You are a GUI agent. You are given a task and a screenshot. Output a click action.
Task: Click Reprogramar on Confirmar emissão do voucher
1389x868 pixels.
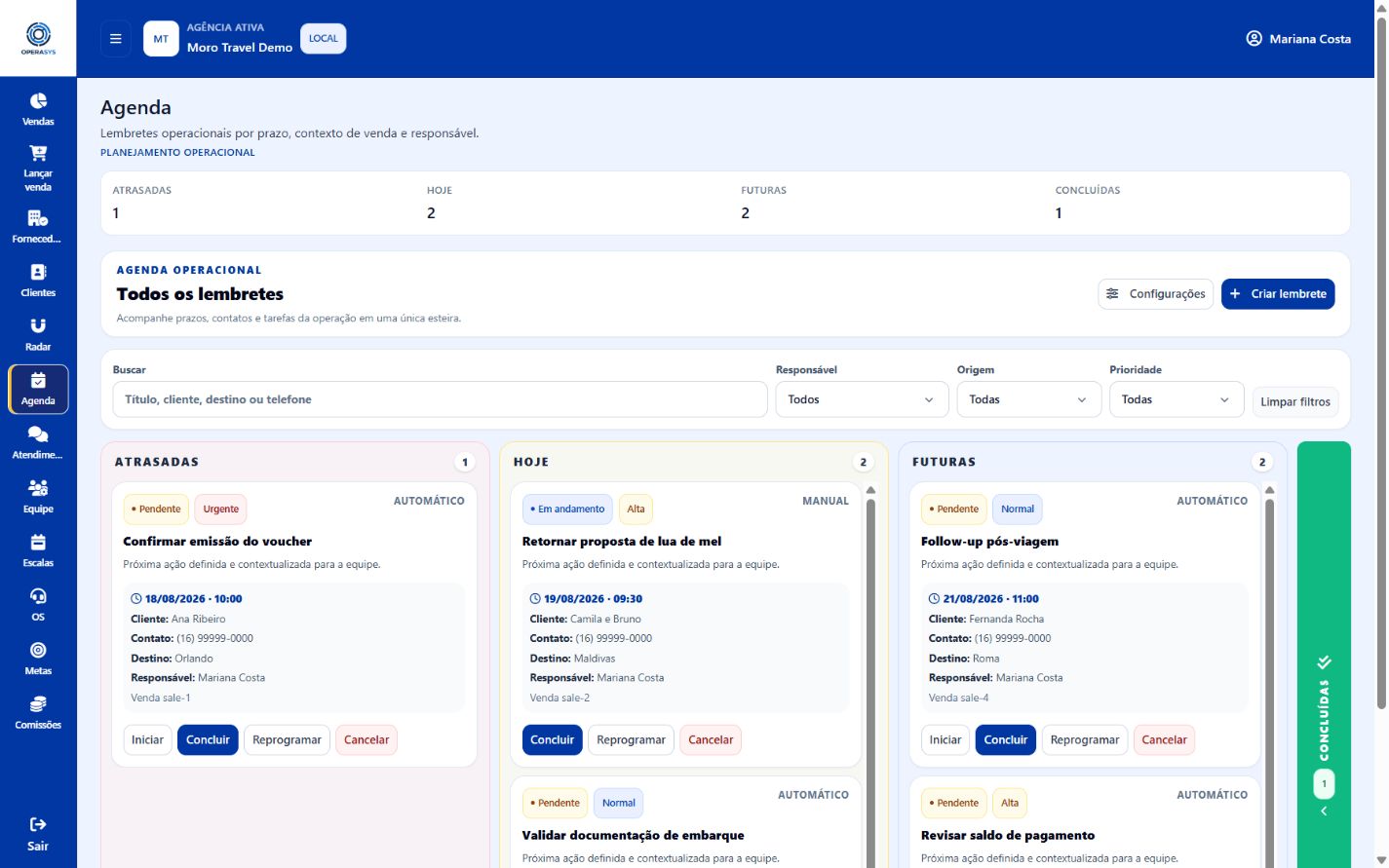[287, 740]
